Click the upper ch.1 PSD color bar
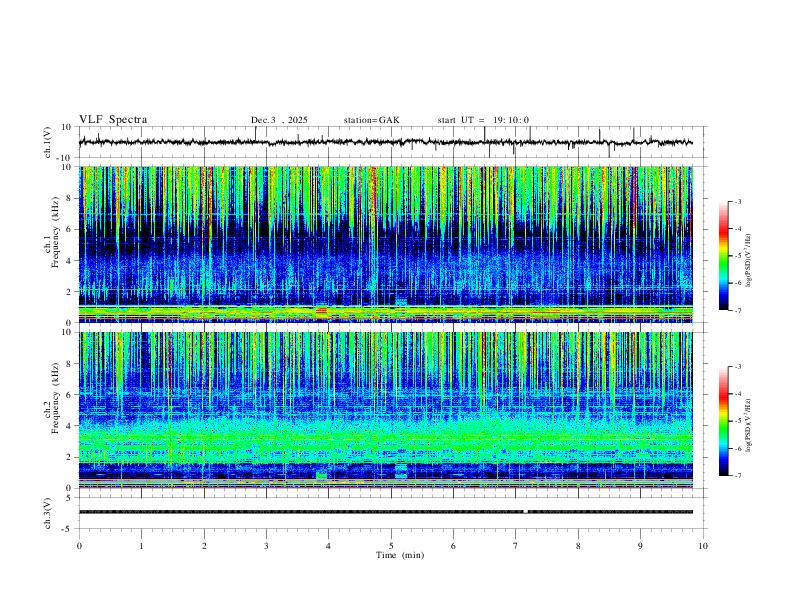 click(723, 256)
